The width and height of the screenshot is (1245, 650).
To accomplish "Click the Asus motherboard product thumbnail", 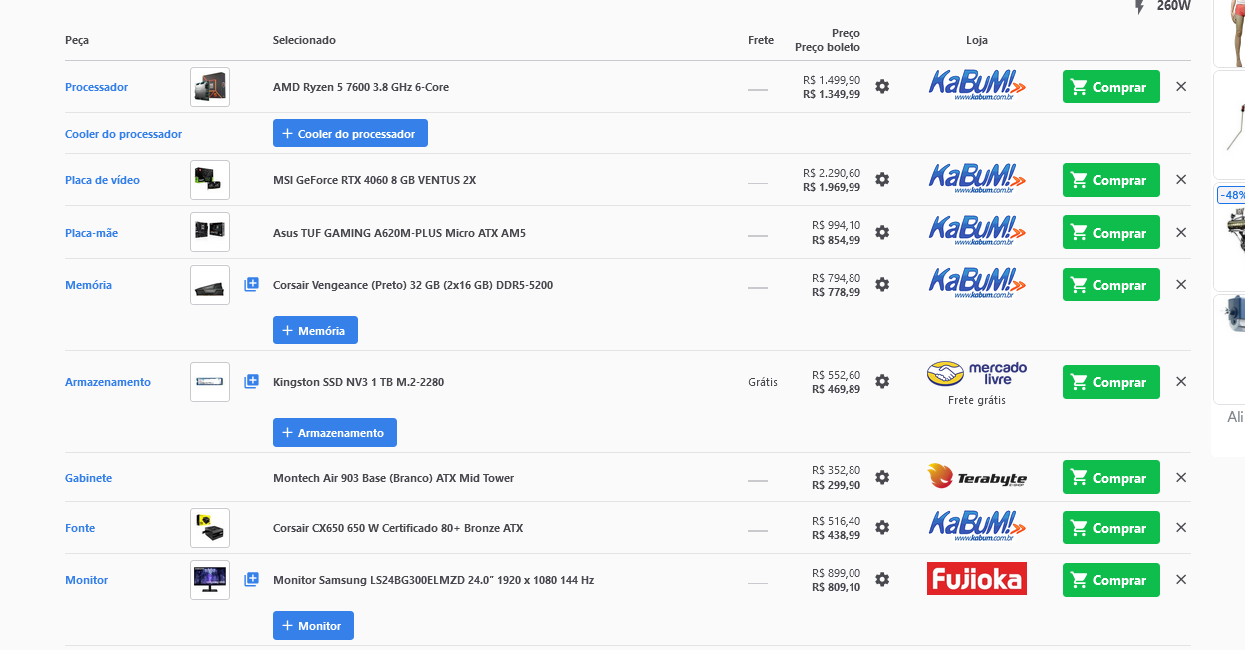I will 210,232.
